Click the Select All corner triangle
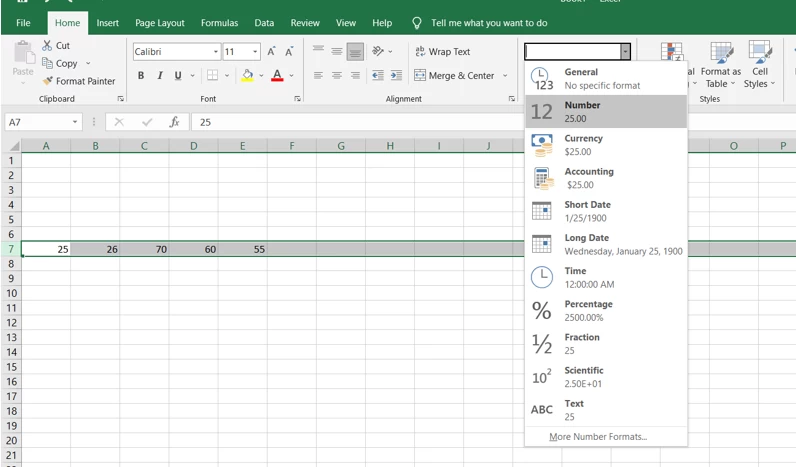This screenshot has width=796, height=467. point(14,146)
